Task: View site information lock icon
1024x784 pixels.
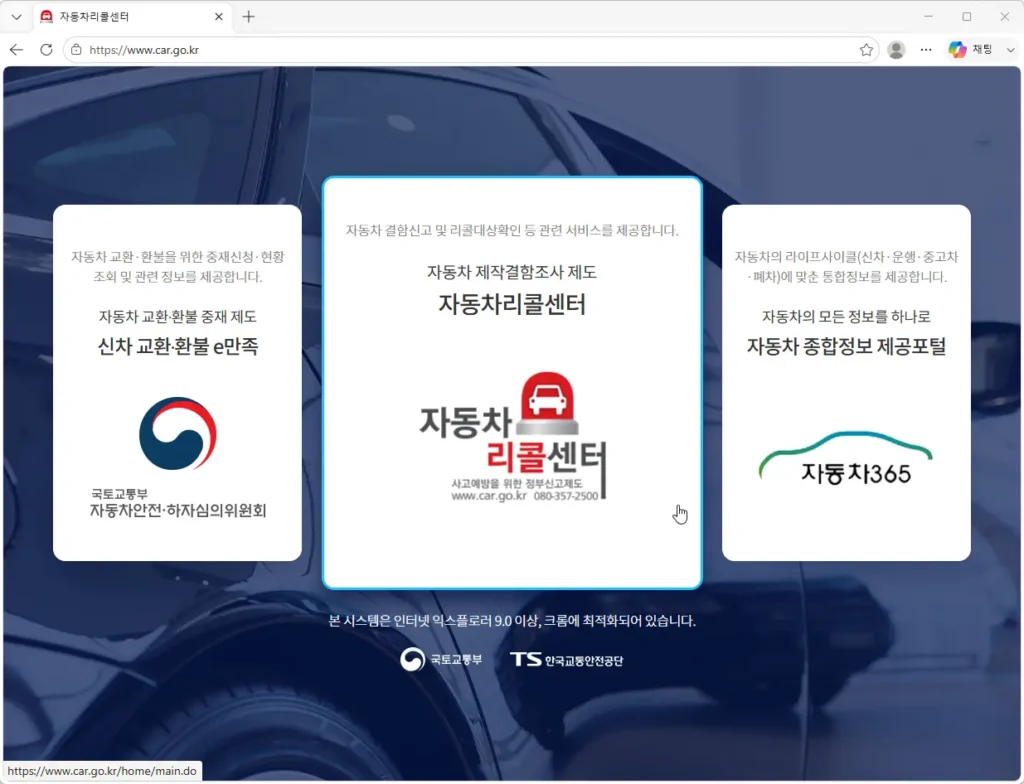Action: 76,50
